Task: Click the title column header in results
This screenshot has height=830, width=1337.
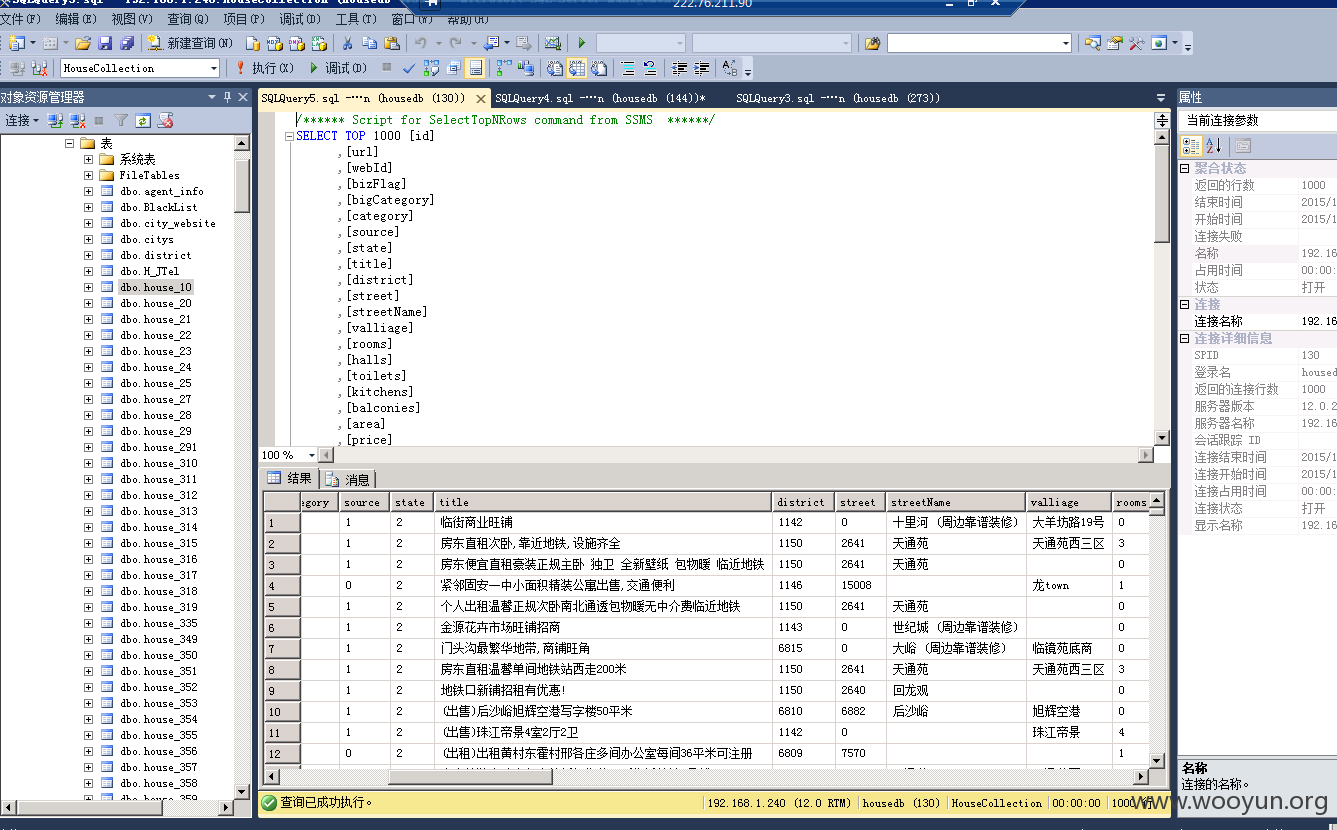Action: tap(603, 502)
